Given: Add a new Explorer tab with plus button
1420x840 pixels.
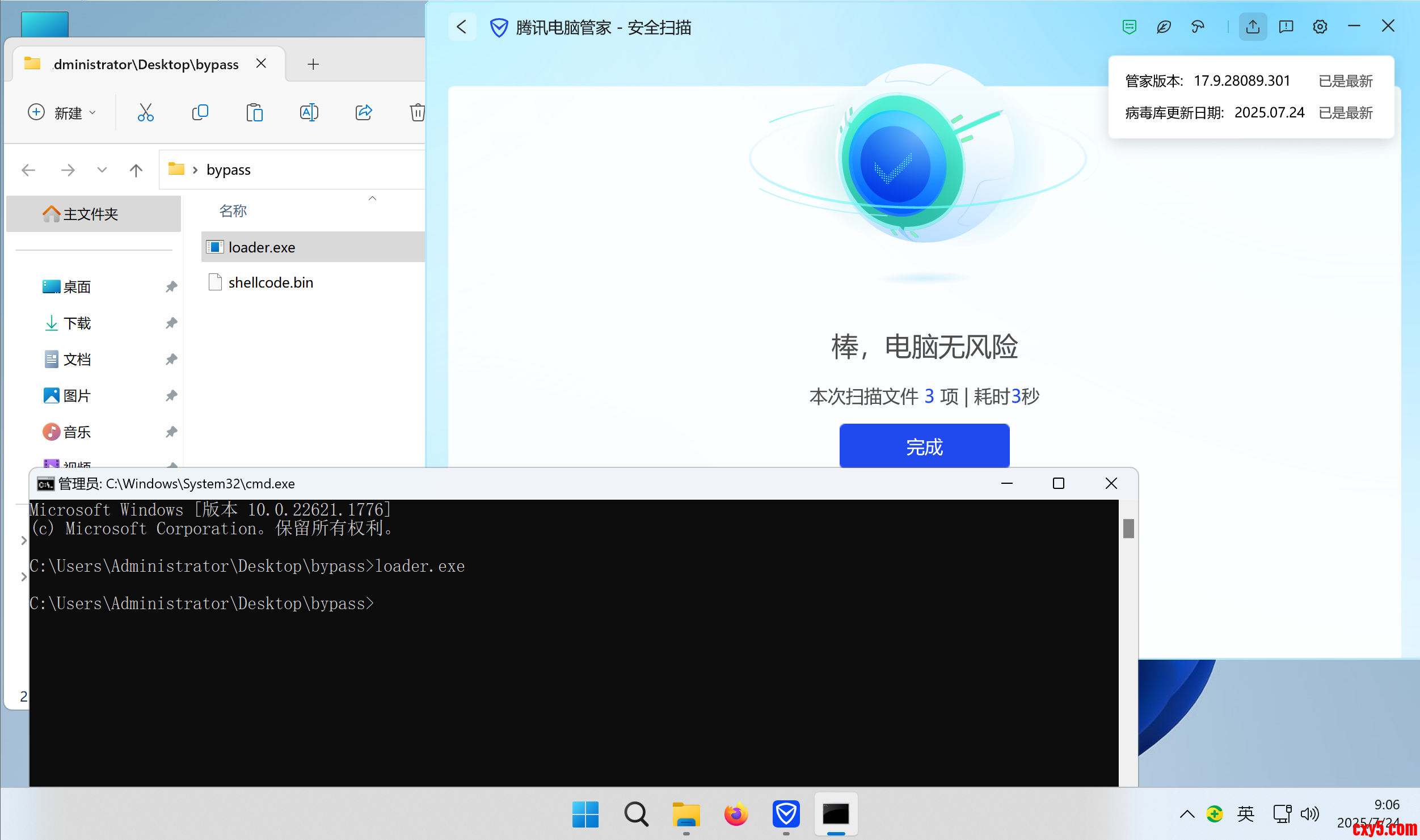Looking at the screenshot, I should (313, 64).
